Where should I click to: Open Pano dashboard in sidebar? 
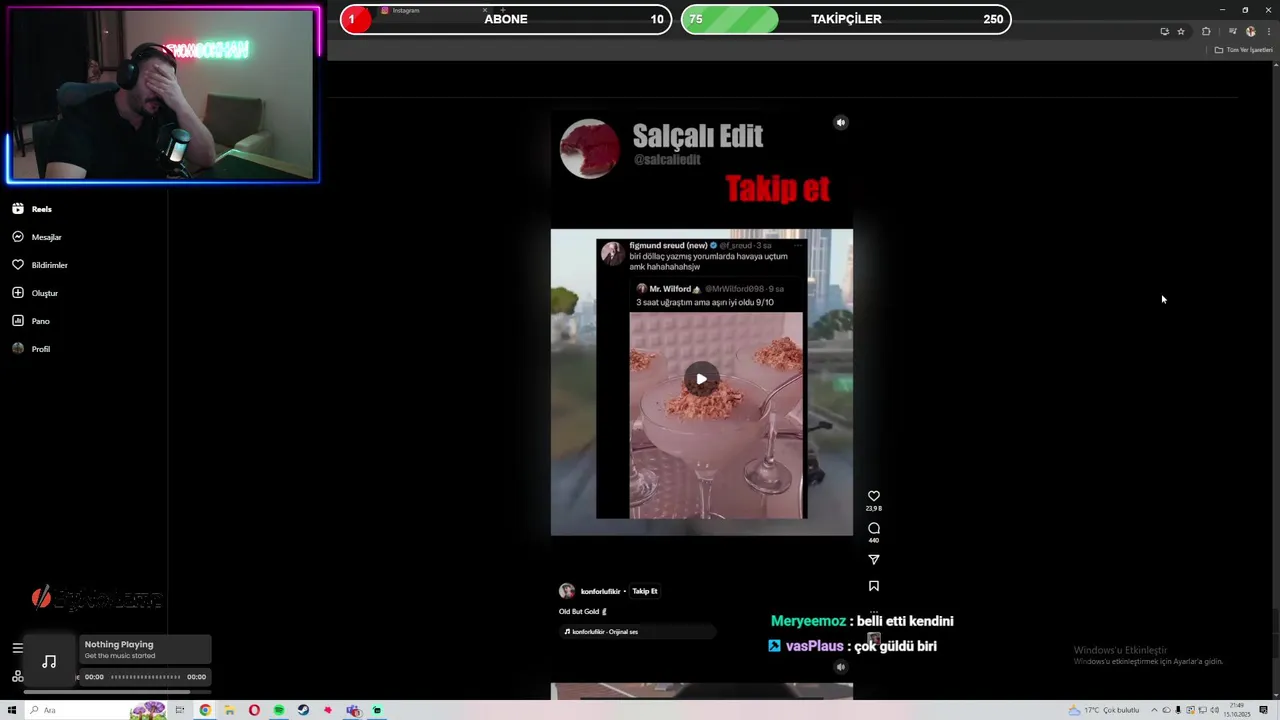pos(31,321)
